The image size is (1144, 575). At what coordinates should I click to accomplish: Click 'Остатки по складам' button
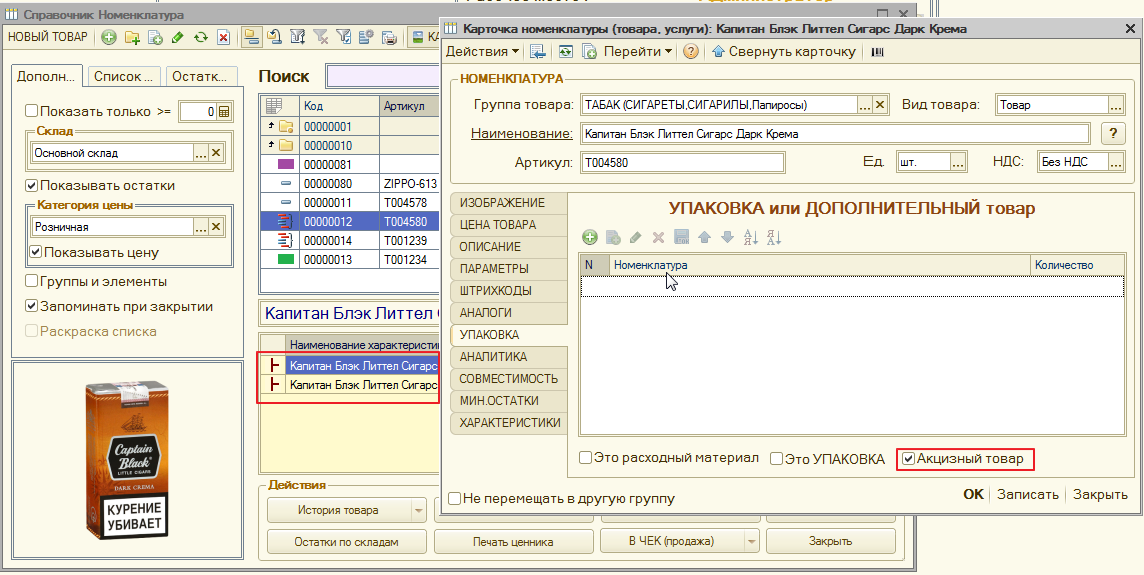pyautogui.click(x=347, y=541)
